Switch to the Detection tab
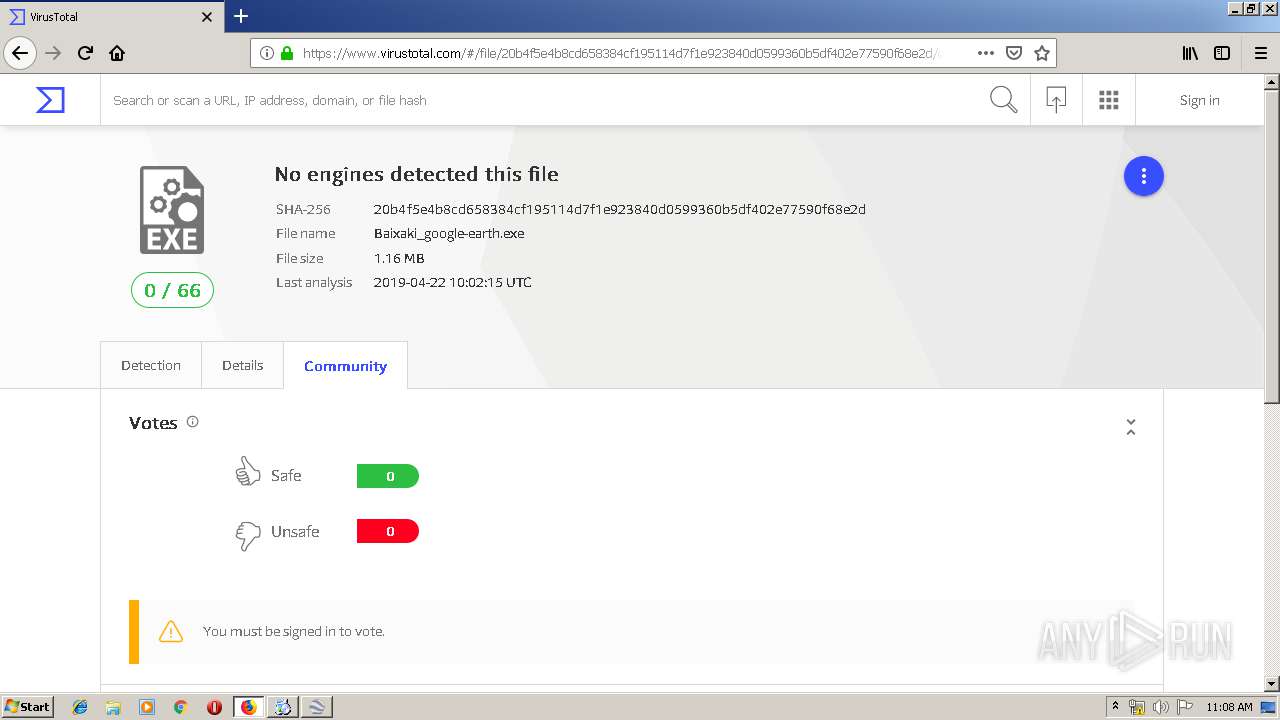 click(x=151, y=365)
